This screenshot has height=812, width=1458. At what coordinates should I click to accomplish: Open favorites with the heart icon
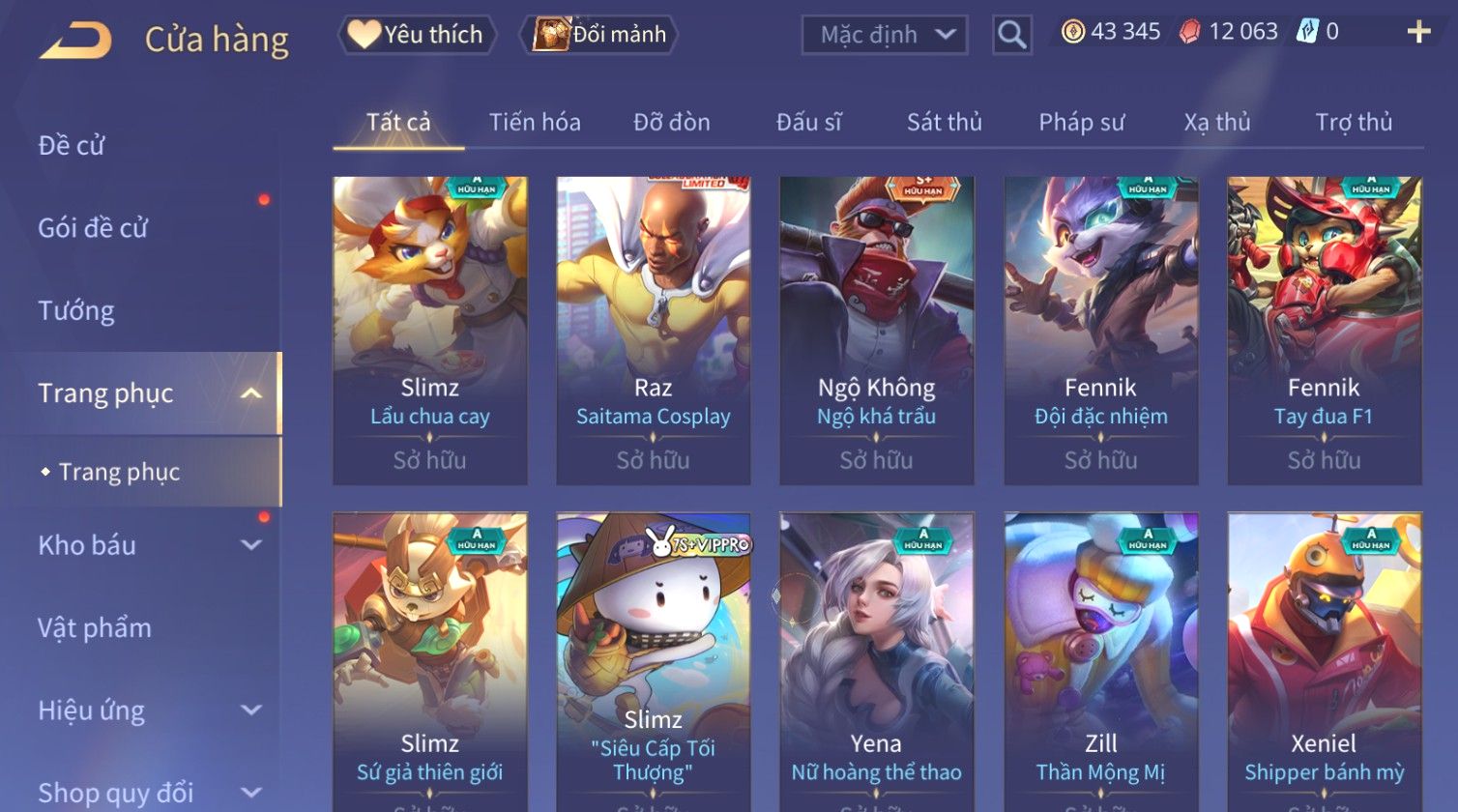pos(364,35)
